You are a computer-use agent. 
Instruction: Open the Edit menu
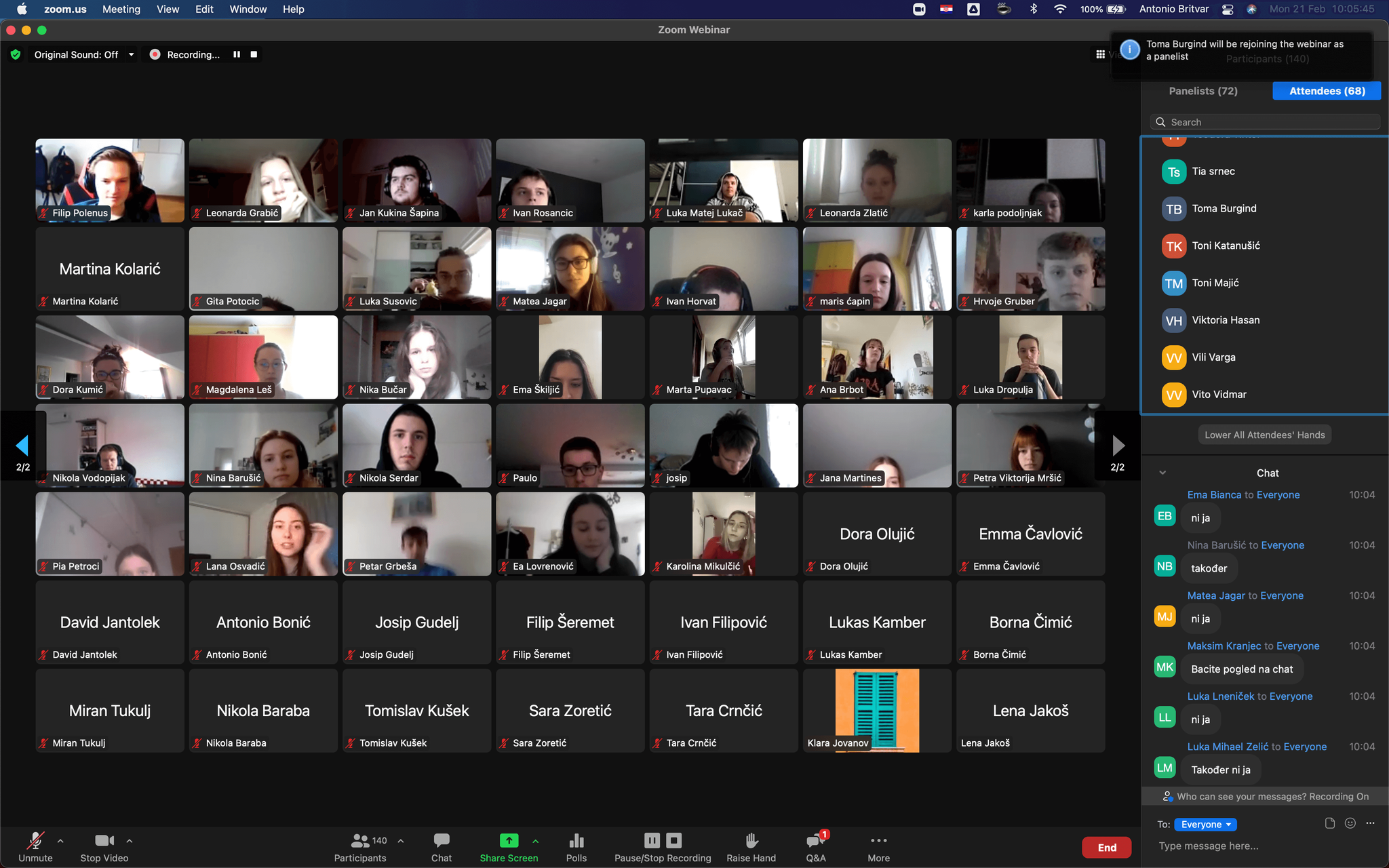[x=204, y=9]
